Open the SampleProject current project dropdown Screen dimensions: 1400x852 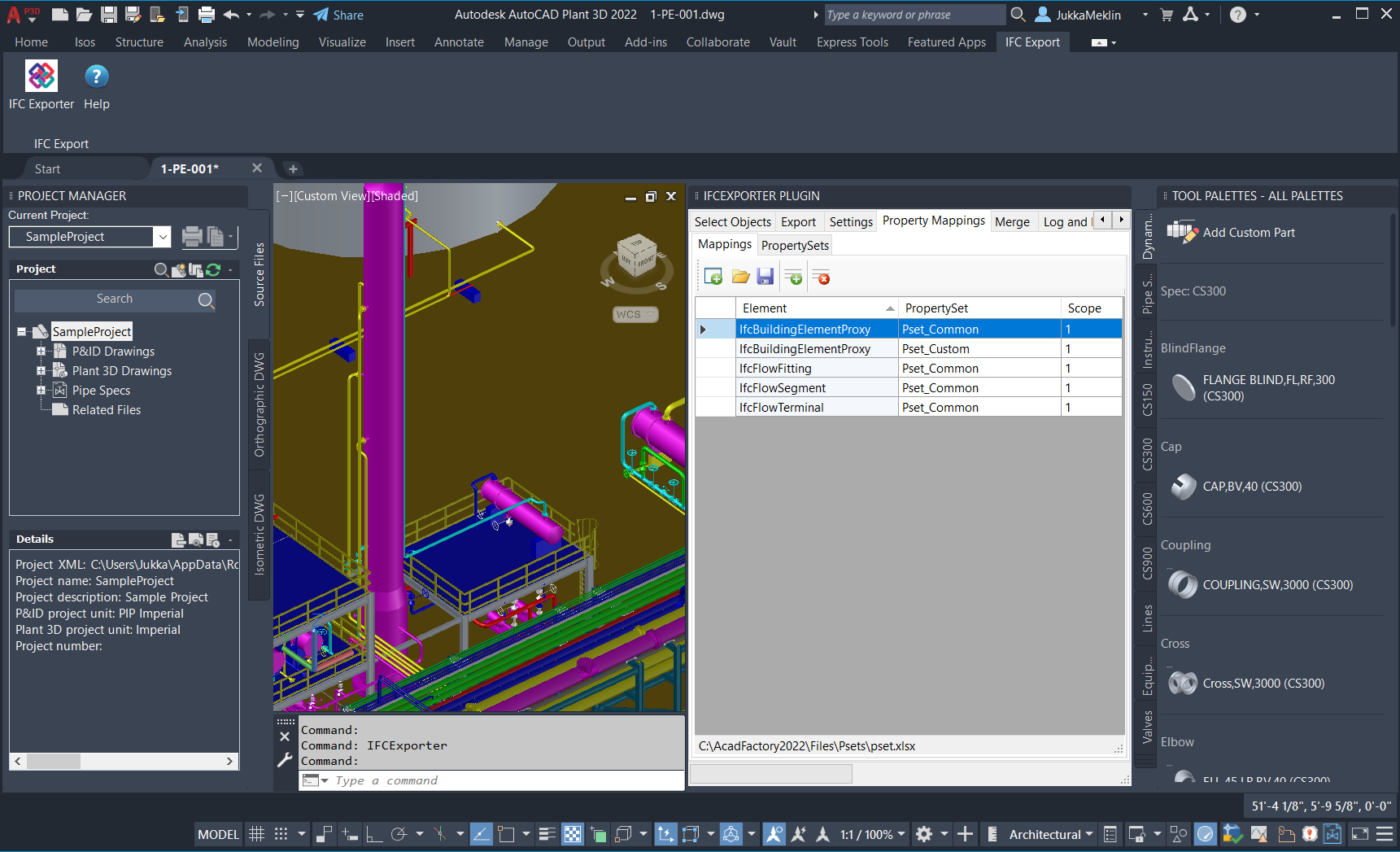click(x=163, y=237)
